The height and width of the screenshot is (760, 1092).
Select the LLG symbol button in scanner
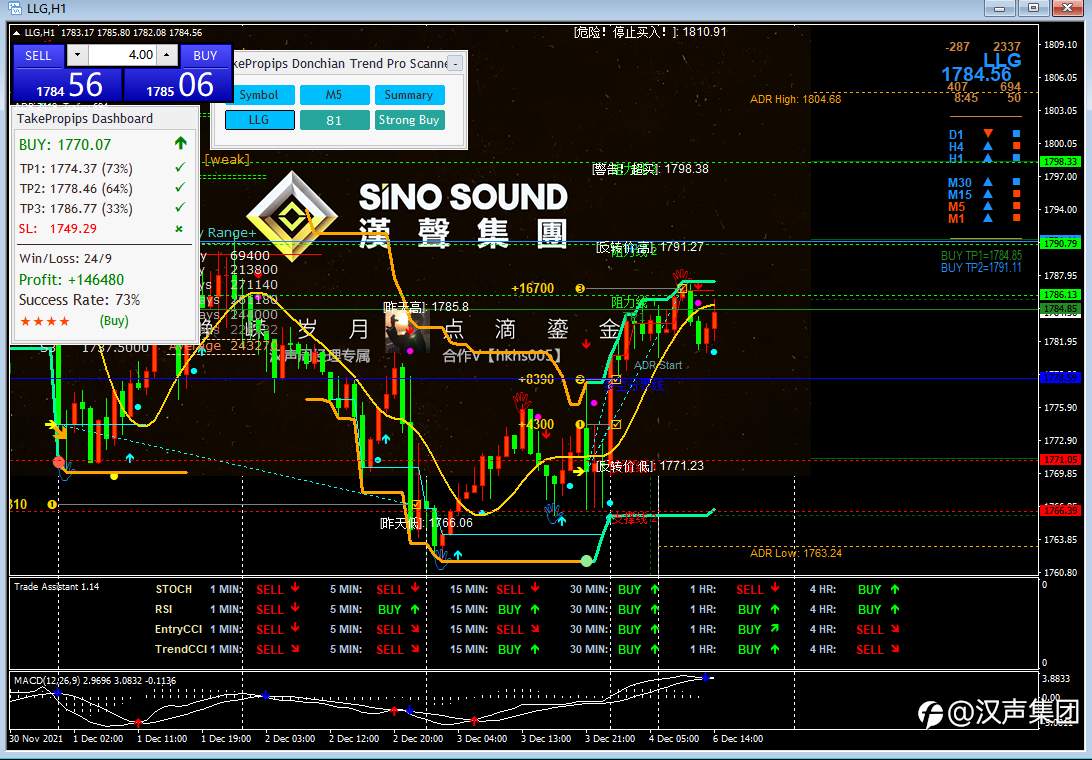(259, 120)
